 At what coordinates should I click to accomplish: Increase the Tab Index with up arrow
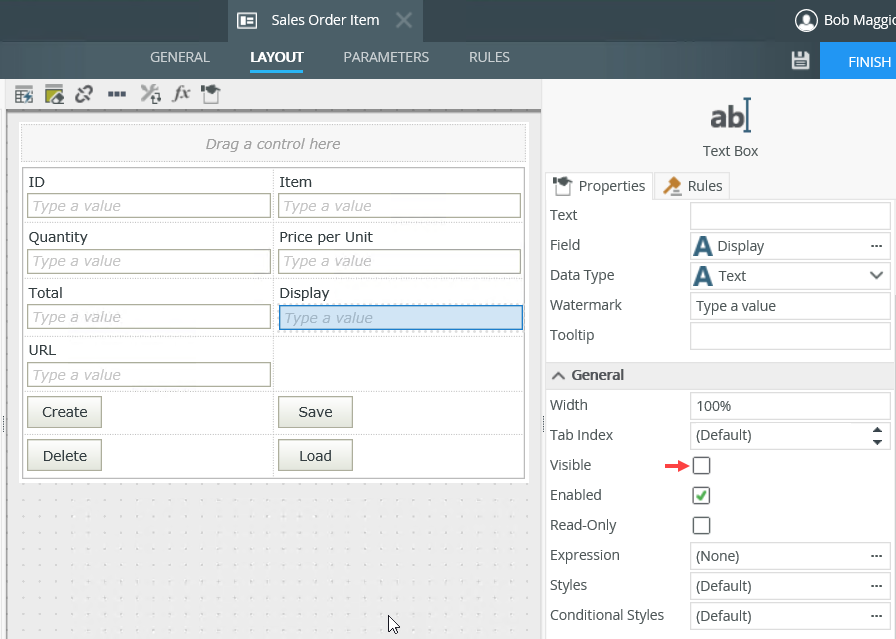pos(877,429)
